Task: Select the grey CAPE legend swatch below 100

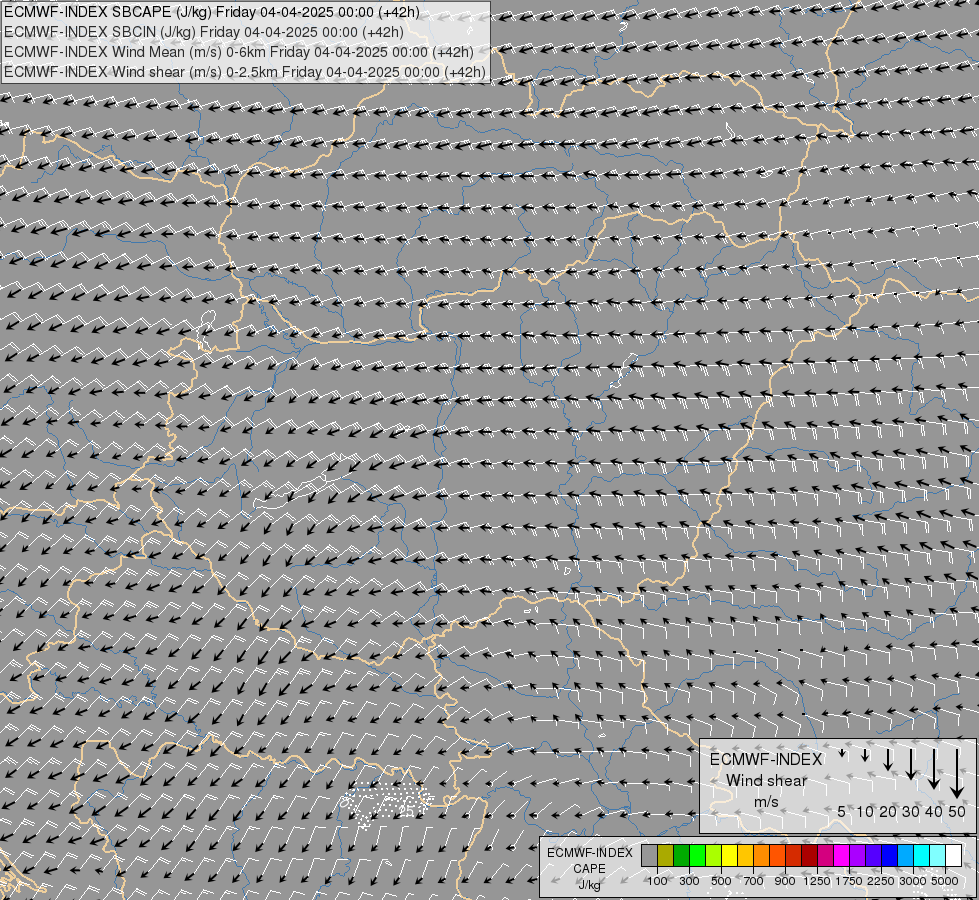Action: coord(649,856)
